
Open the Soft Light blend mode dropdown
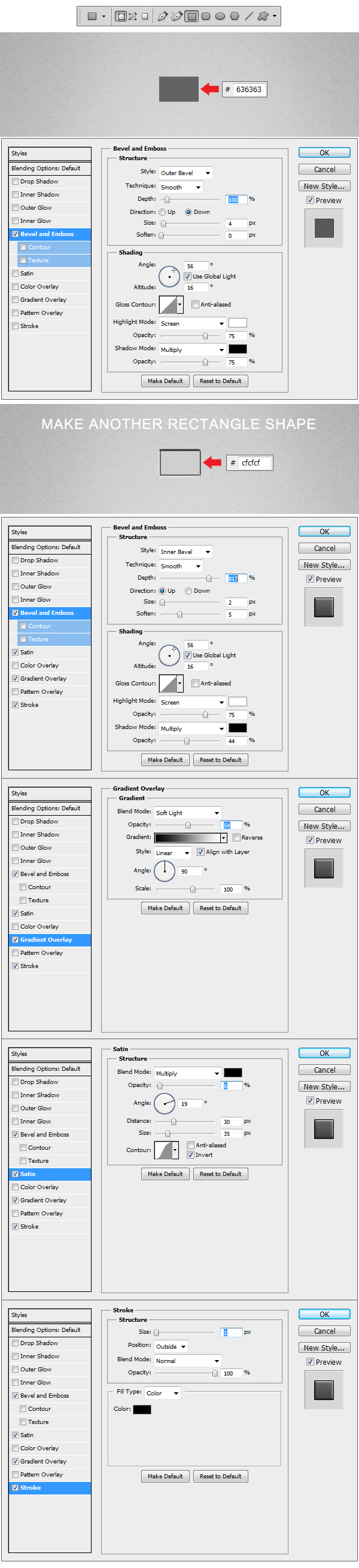[187, 813]
